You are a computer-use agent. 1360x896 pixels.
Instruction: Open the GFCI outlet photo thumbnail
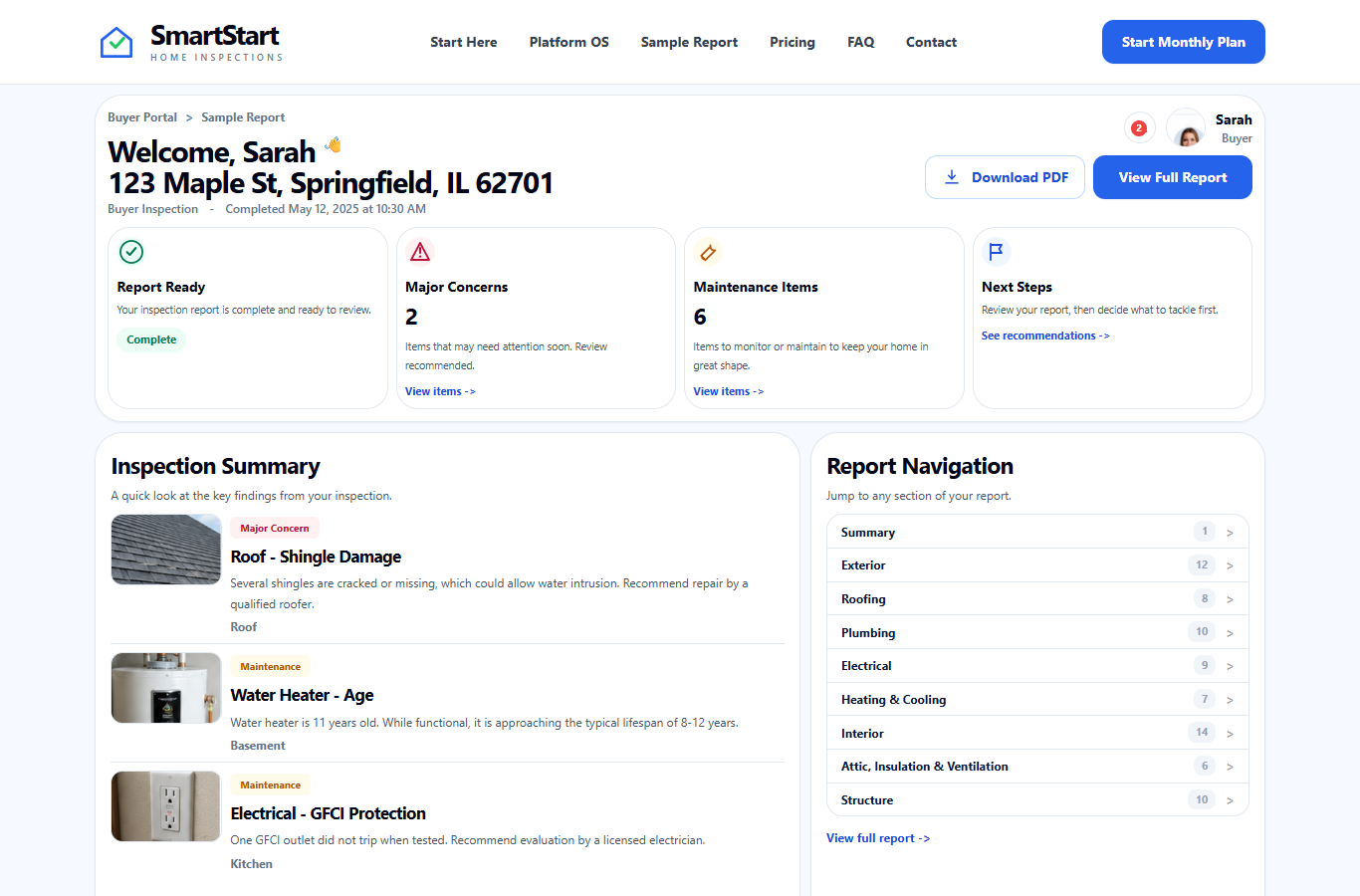(166, 806)
